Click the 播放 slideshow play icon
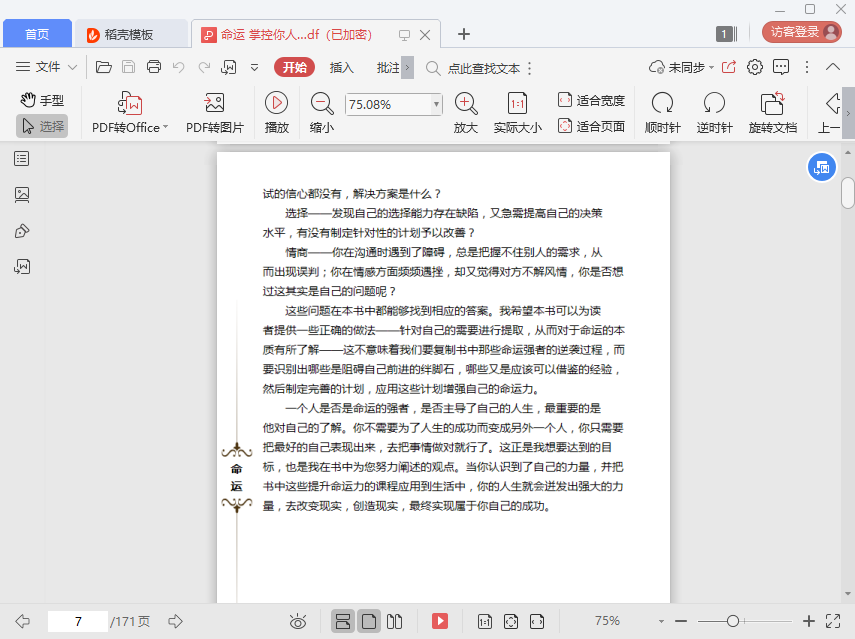 coord(277,103)
